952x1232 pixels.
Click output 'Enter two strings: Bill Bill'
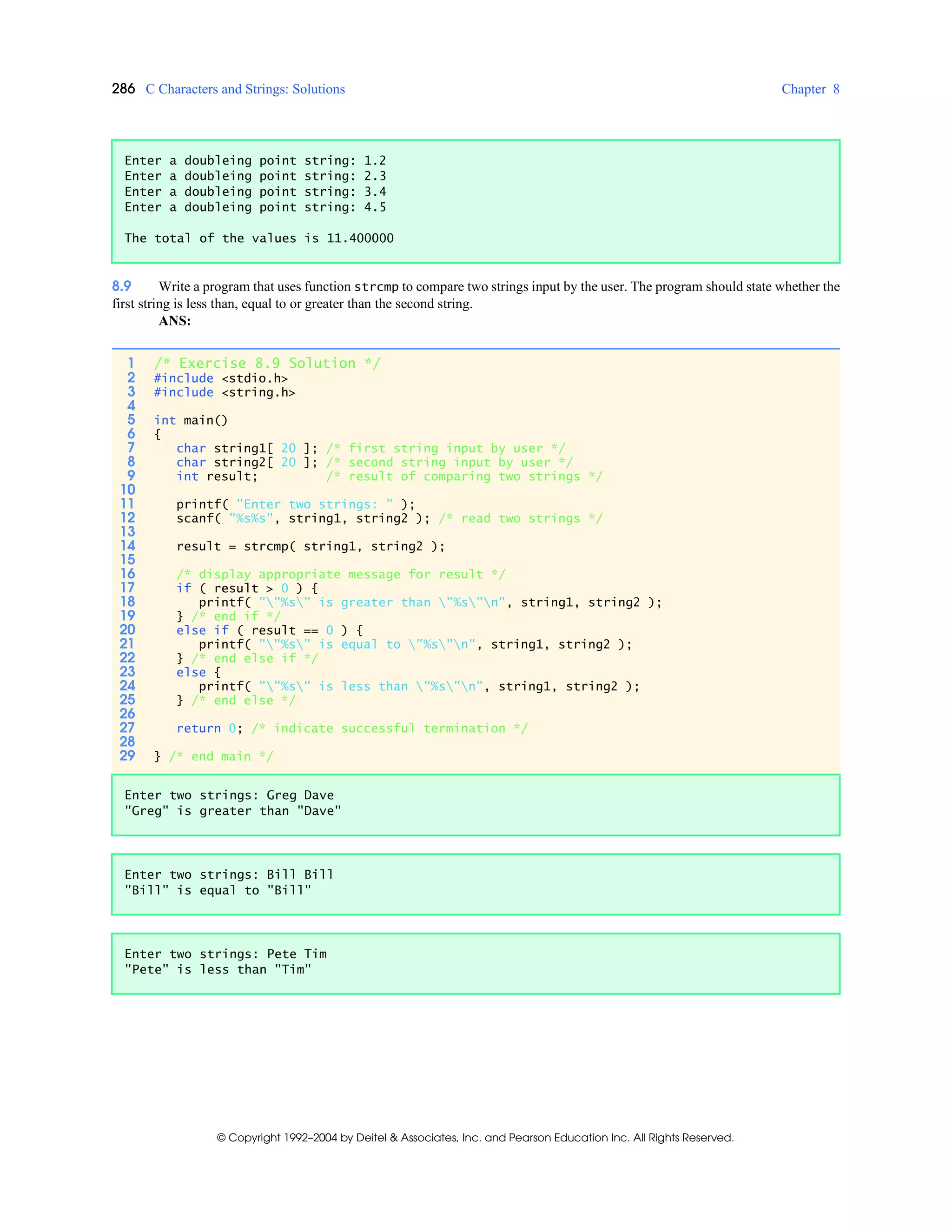click(229, 875)
